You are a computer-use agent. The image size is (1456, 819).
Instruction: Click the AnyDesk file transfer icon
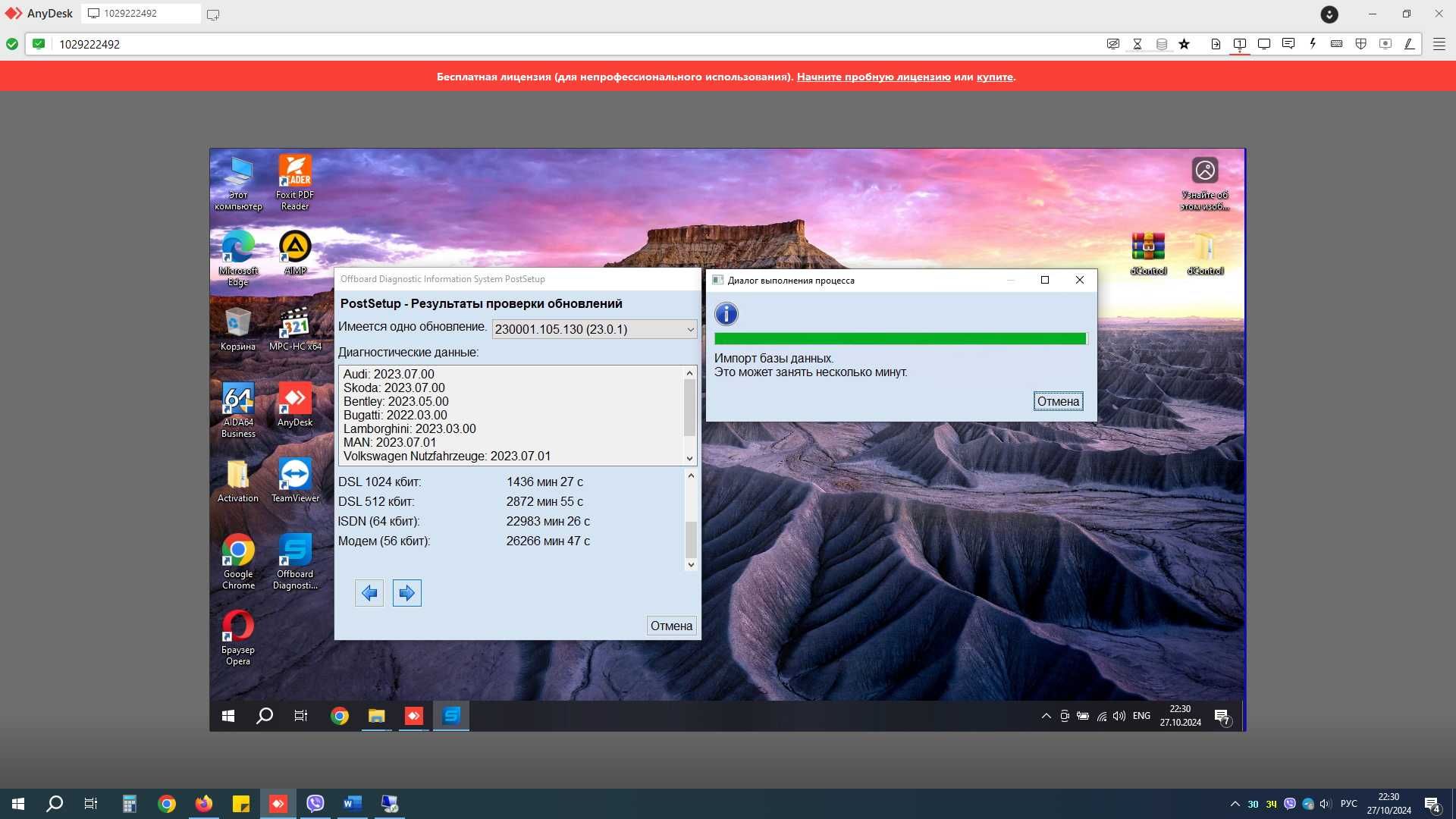pos(1216,44)
